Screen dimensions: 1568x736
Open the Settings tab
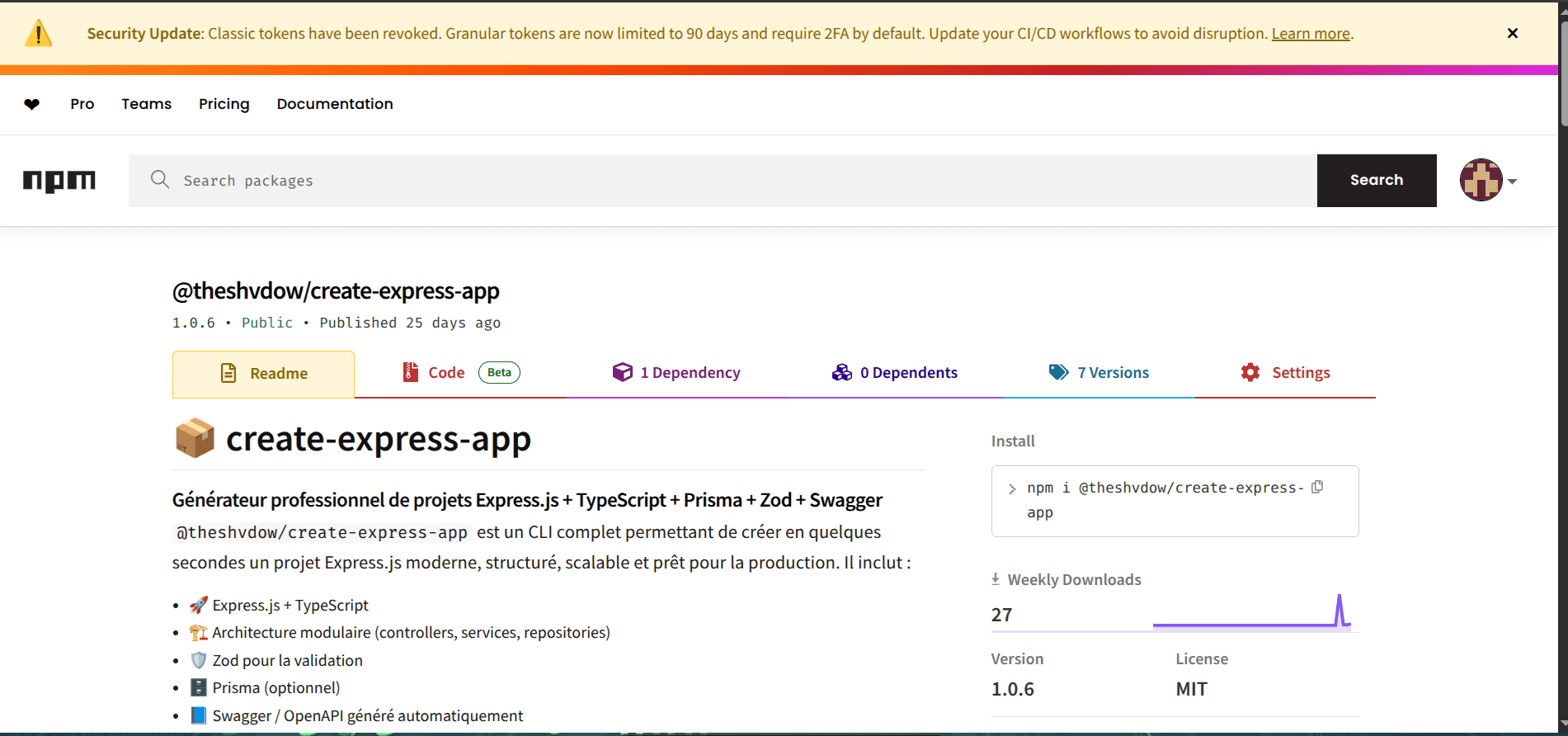pos(1285,373)
